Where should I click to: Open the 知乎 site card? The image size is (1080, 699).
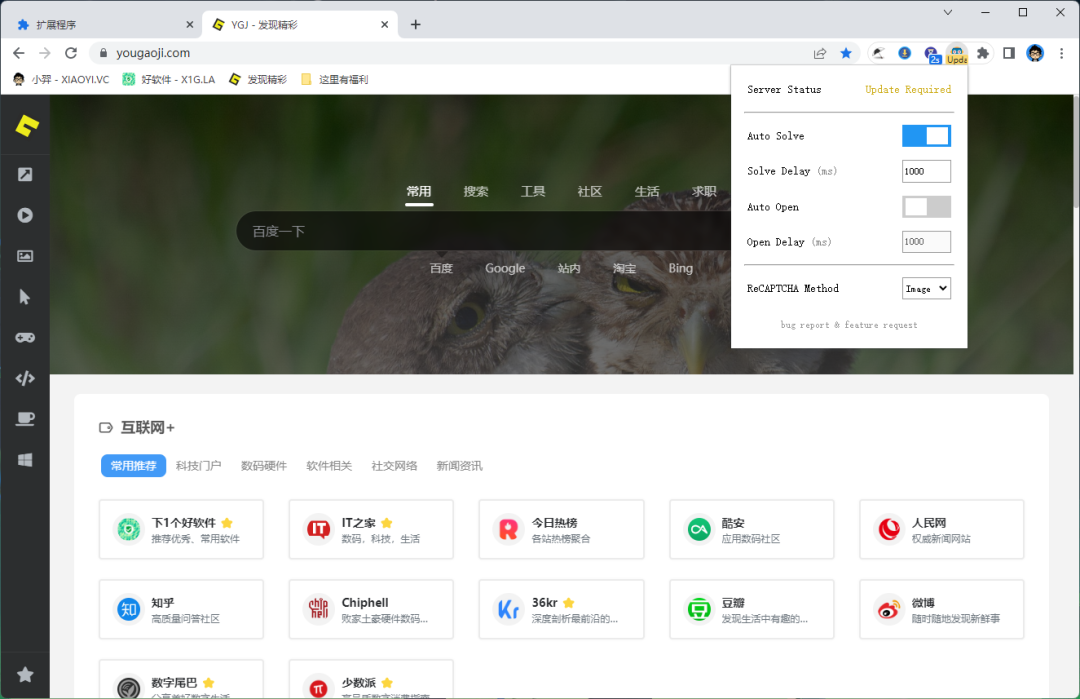[x=181, y=609]
